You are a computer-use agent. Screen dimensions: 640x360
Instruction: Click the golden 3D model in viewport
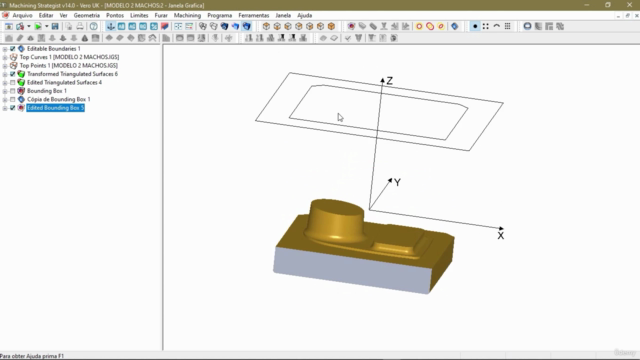(x=363, y=247)
